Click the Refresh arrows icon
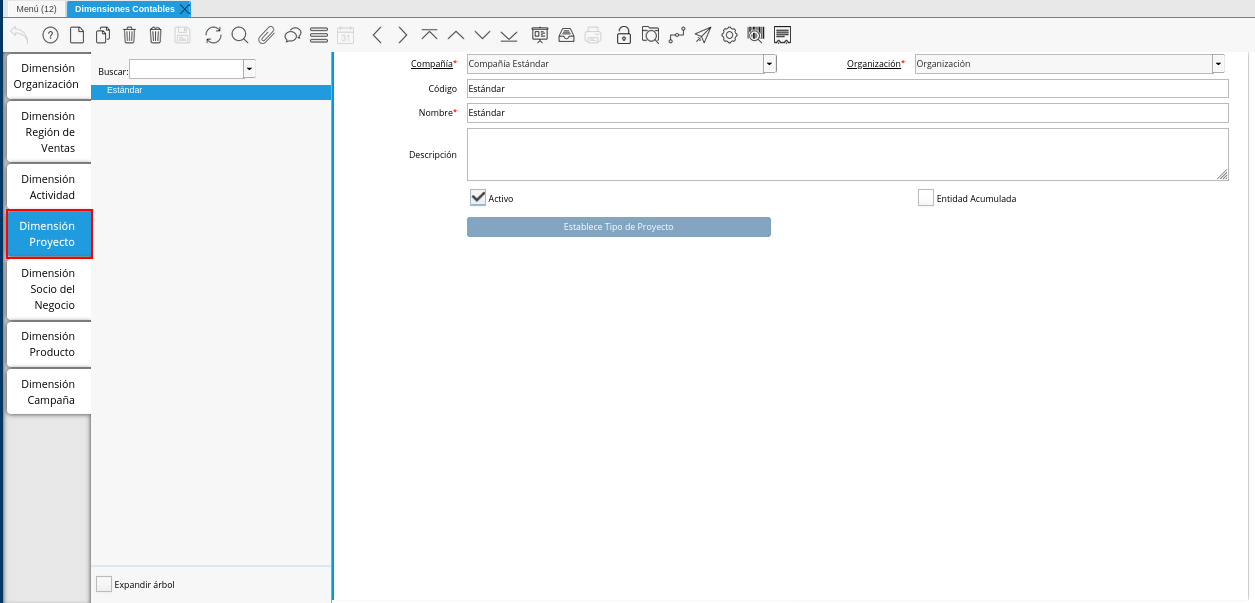This screenshot has width=1255, height=603. click(213, 35)
